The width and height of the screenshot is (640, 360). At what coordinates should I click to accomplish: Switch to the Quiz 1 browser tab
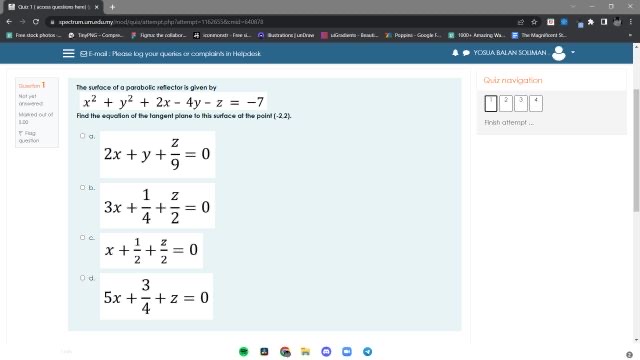[x=52, y=7]
